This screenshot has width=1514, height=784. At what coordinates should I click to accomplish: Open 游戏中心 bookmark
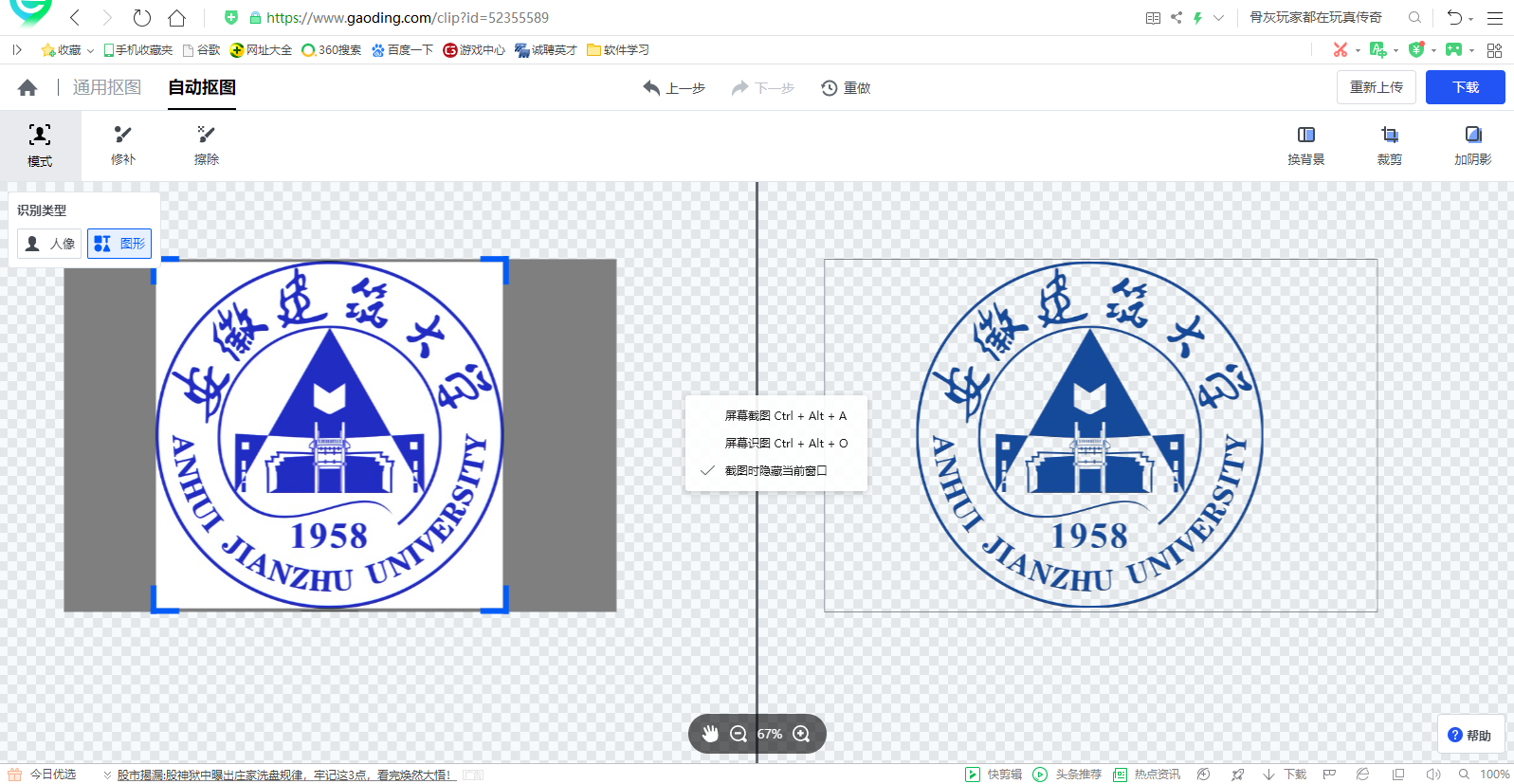[x=474, y=50]
